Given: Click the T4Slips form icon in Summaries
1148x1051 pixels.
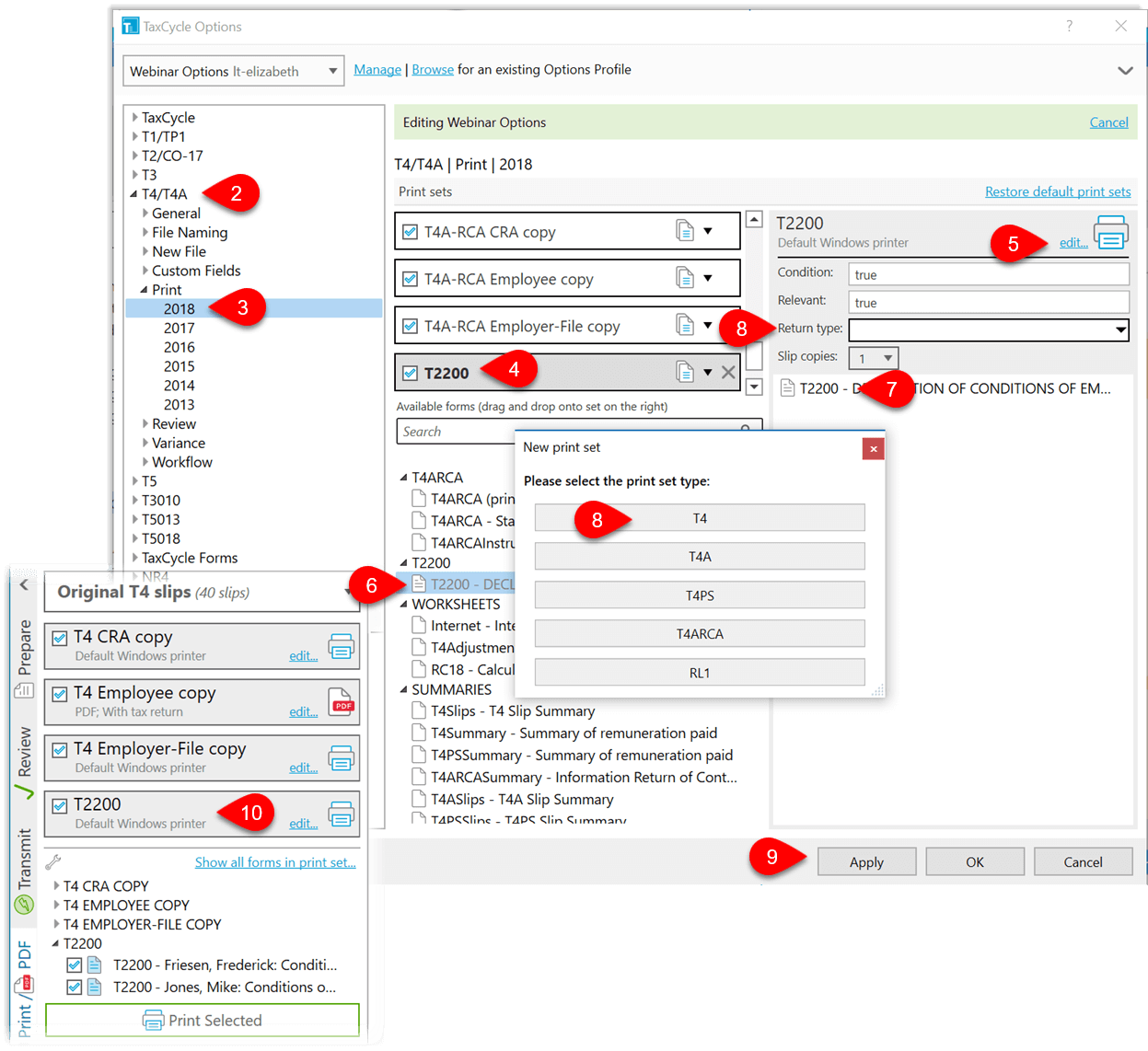Looking at the screenshot, I should tap(419, 711).
